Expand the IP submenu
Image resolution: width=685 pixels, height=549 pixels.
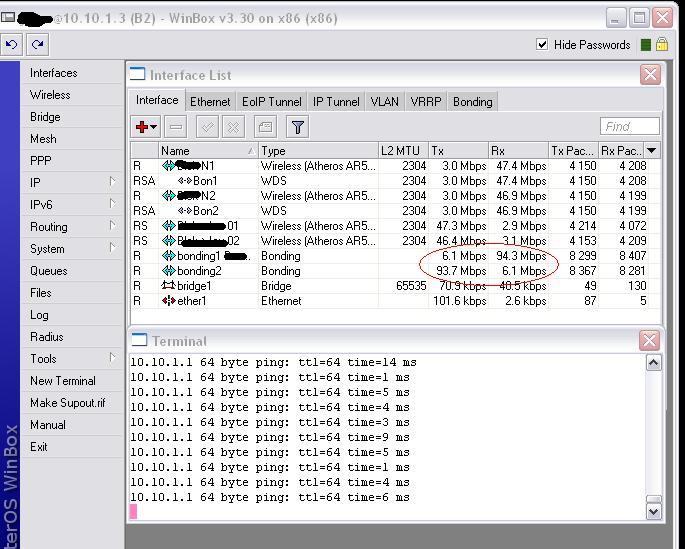tap(112, 182)
